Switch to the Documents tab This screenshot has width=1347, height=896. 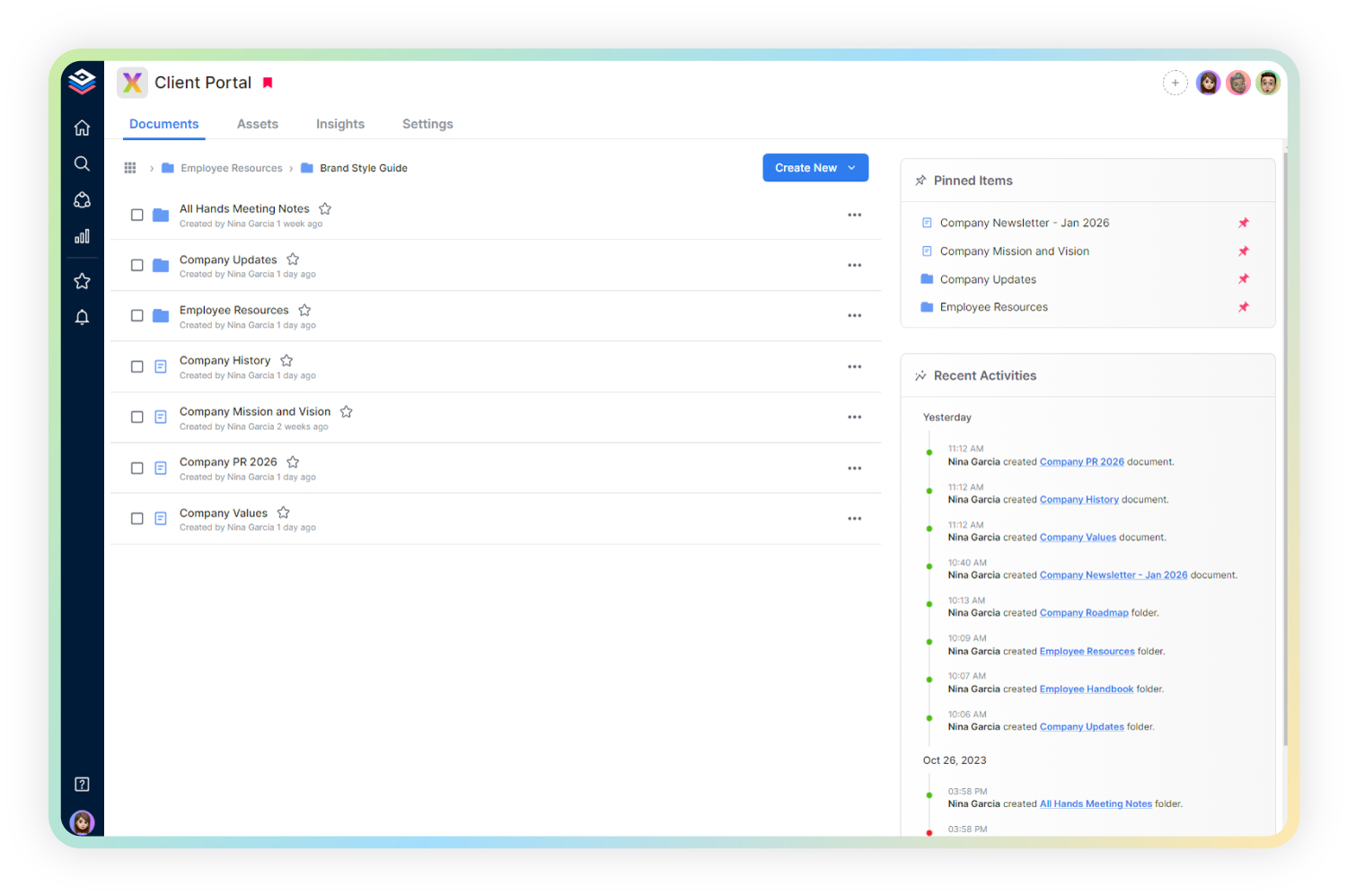coord(164,124)
